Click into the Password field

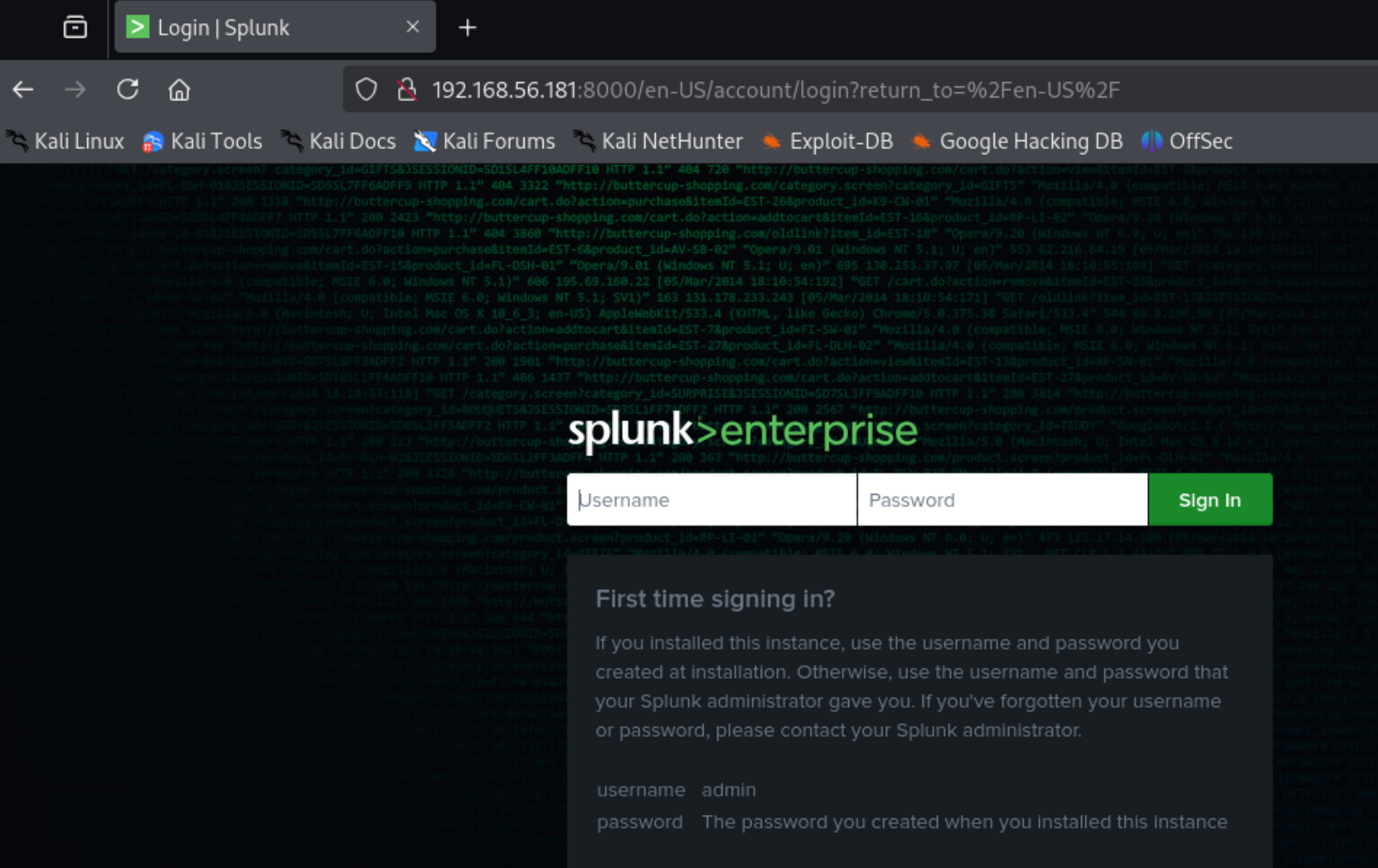coord(1001,500)
